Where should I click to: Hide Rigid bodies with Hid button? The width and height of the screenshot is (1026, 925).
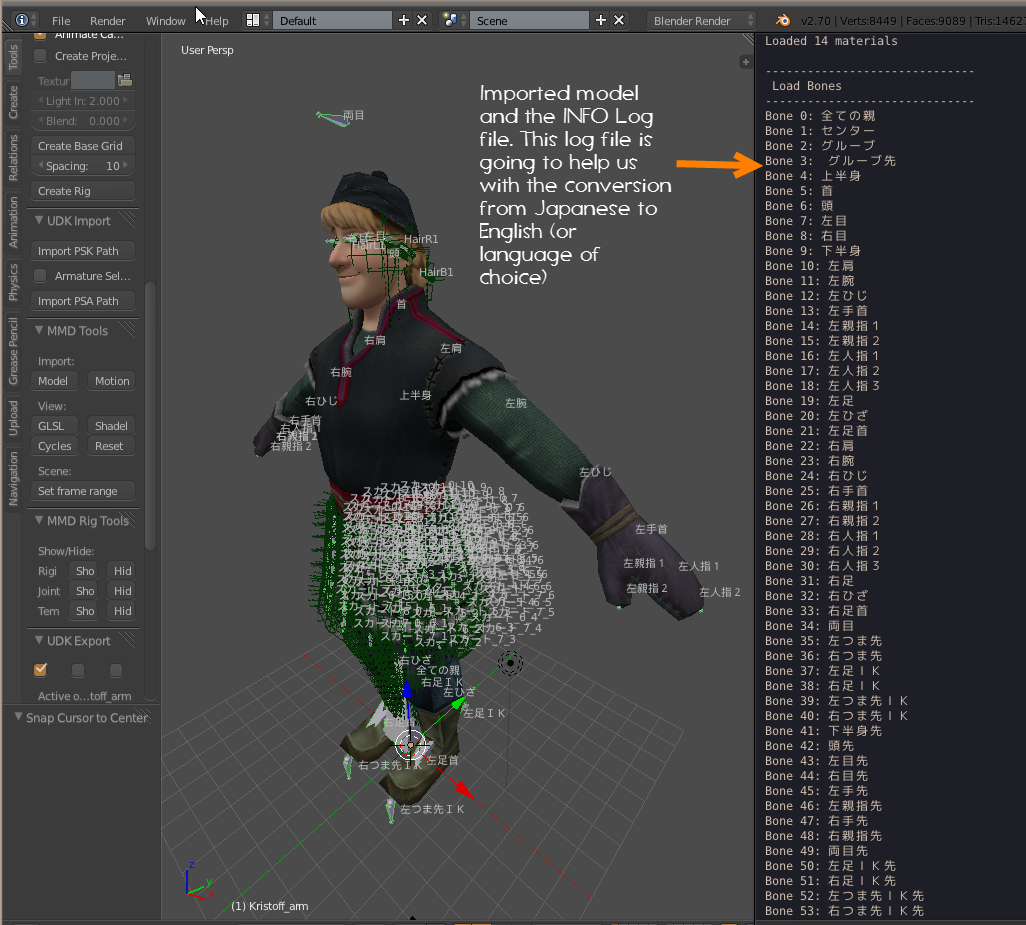click(x=122, y=571)
